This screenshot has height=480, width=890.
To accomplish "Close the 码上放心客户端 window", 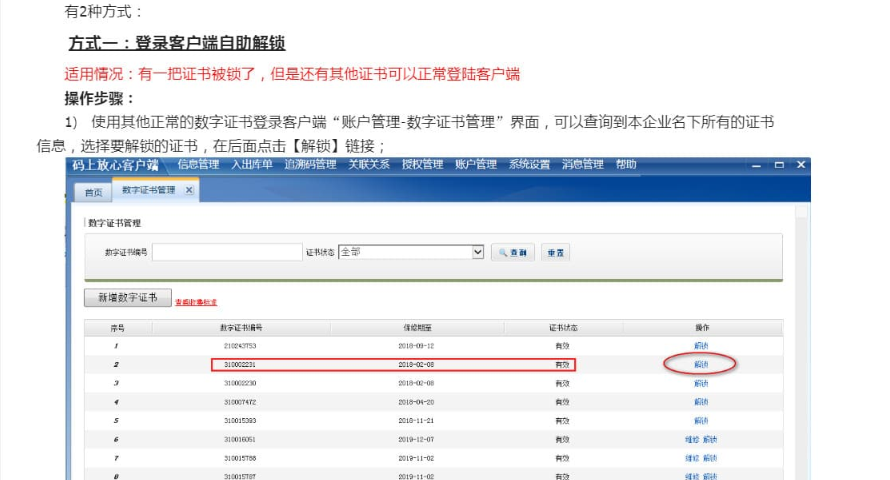I will tap(801, 165).
